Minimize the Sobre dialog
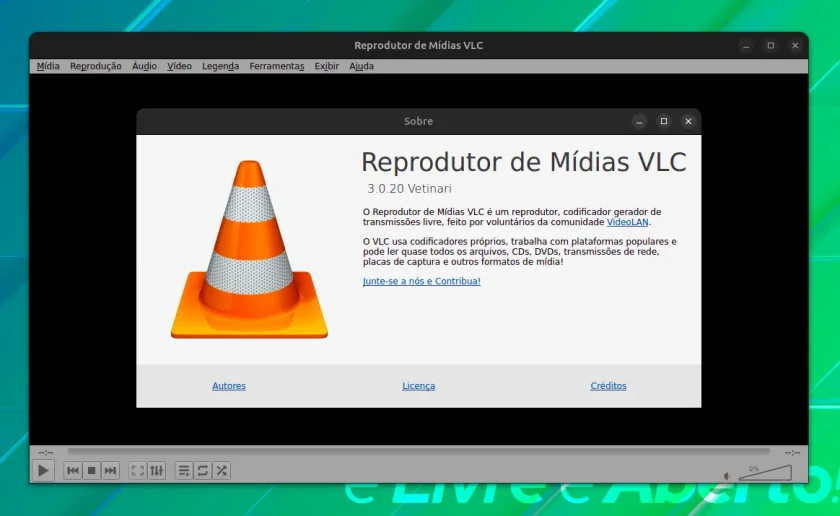The image size is (840, 516). tap(639, 121)
